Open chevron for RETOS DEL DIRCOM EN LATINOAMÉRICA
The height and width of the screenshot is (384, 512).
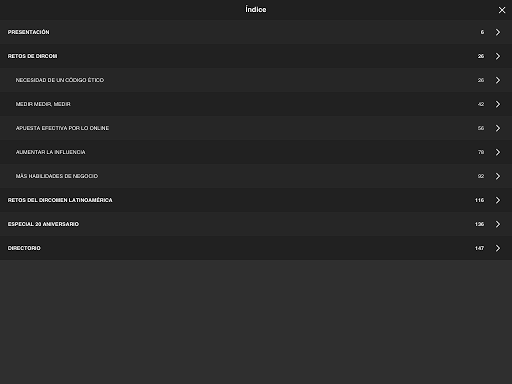[498, 200]
